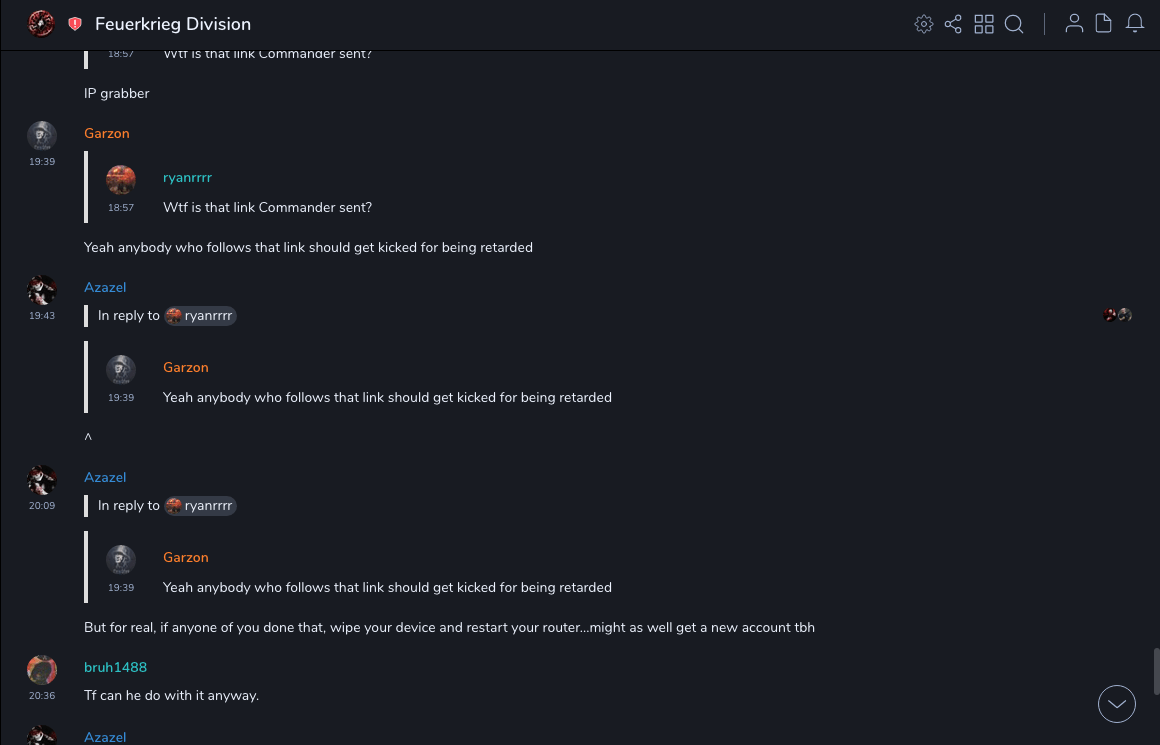Viewport: 1160px width, 745px height.
Task: Click the notifications bell icon
Action: point(1135,24)
